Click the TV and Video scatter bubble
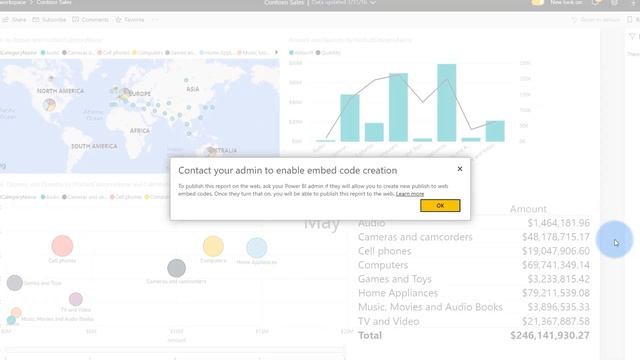The image size is (640, 360). 76,299
